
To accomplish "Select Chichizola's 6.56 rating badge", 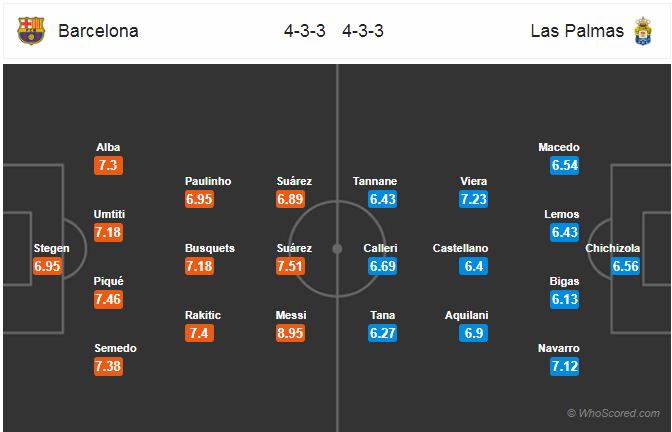I will click(x=625, y=266).
